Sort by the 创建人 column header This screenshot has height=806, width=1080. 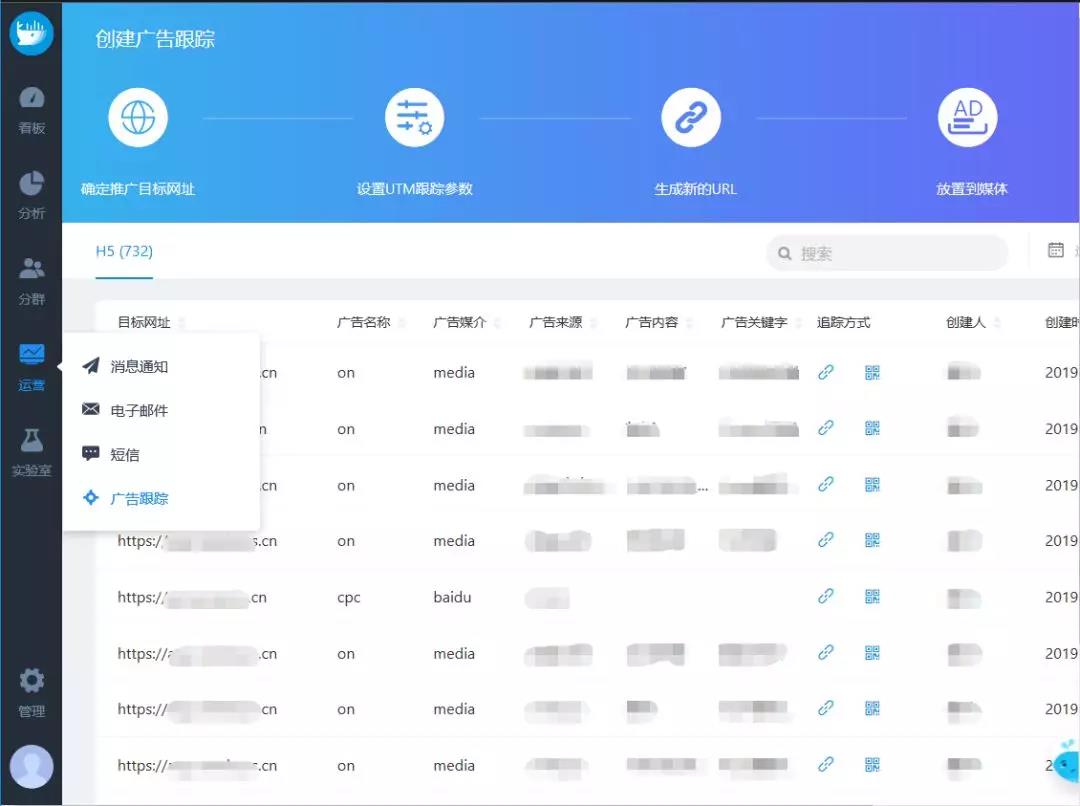pyautogui.click(x=966, y=322)
